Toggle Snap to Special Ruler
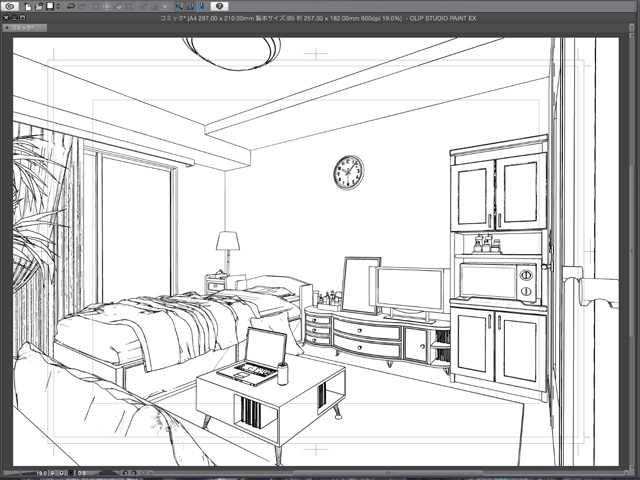This screenshot has width=640, height=480. (190, 6)
